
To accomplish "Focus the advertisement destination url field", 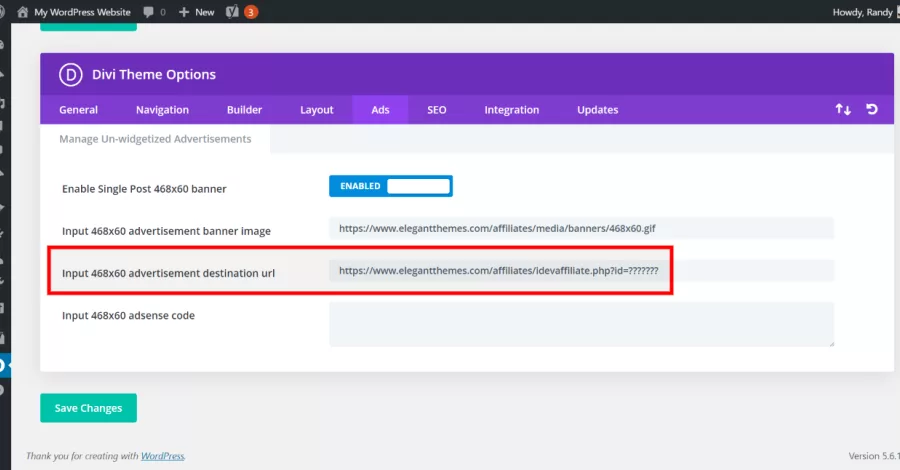I will [581, 271].
